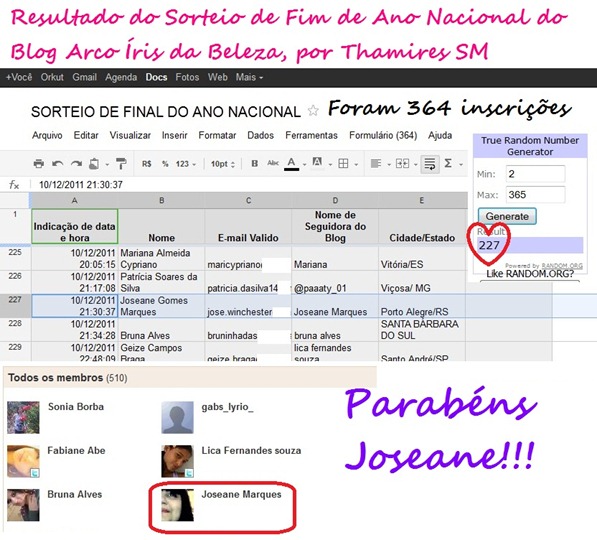Open the Mais menu in the top bar
Image resolution: width=597 pixels, height=540 pixels.
tap(249, 77)
